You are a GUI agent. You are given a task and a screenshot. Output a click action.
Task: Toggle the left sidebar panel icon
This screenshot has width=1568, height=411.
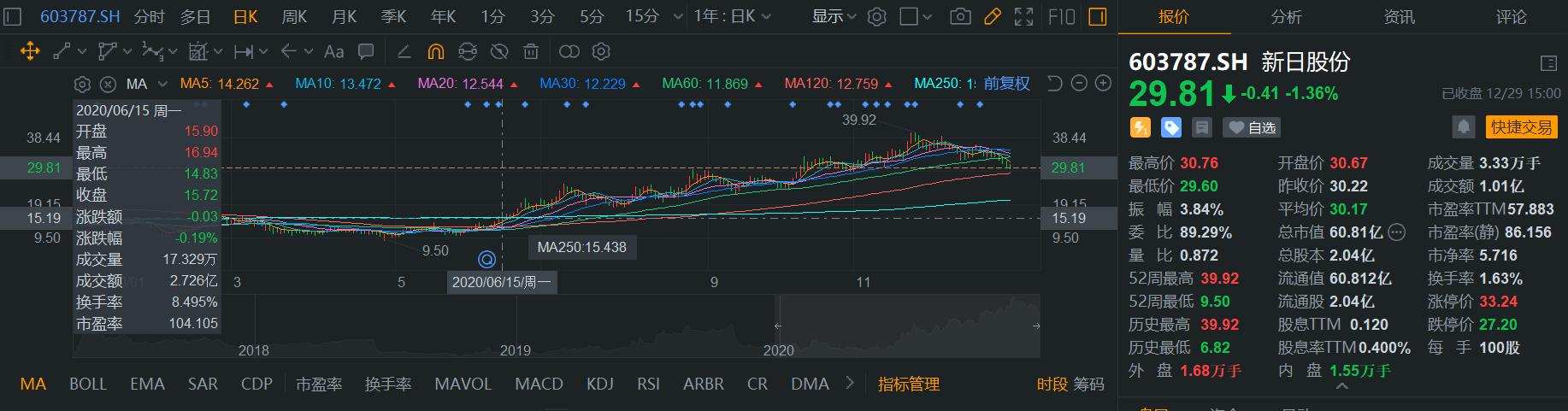tap(12, 16)
